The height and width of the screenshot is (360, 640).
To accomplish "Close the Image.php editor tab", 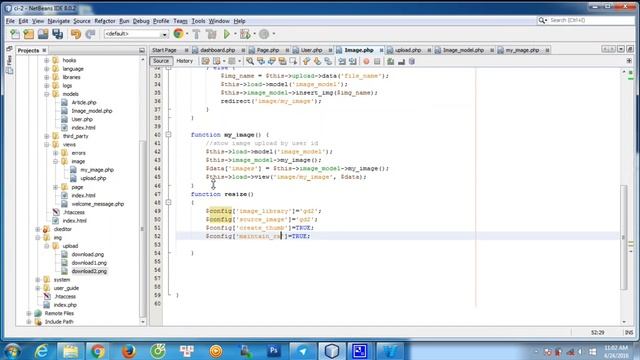I will (x=381, y=50).
